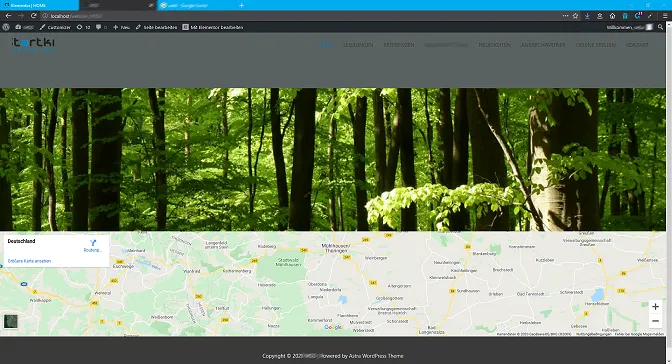The height and width of the screenshot is (364, 672).
Task: Open the OFFENE STELLEN menu item
Action: point(596,45)
